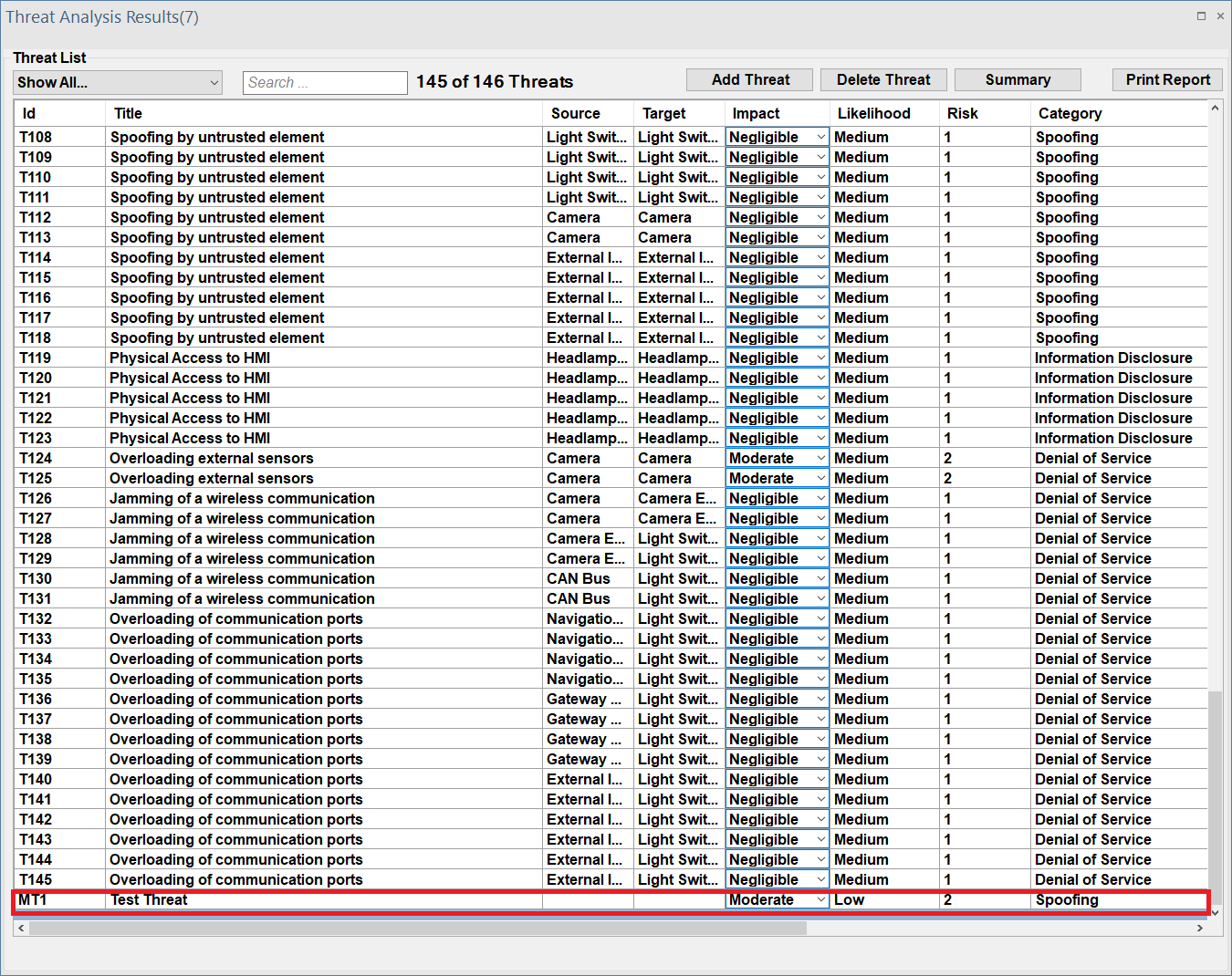Sort by the Risk column header

coord(963,114)
